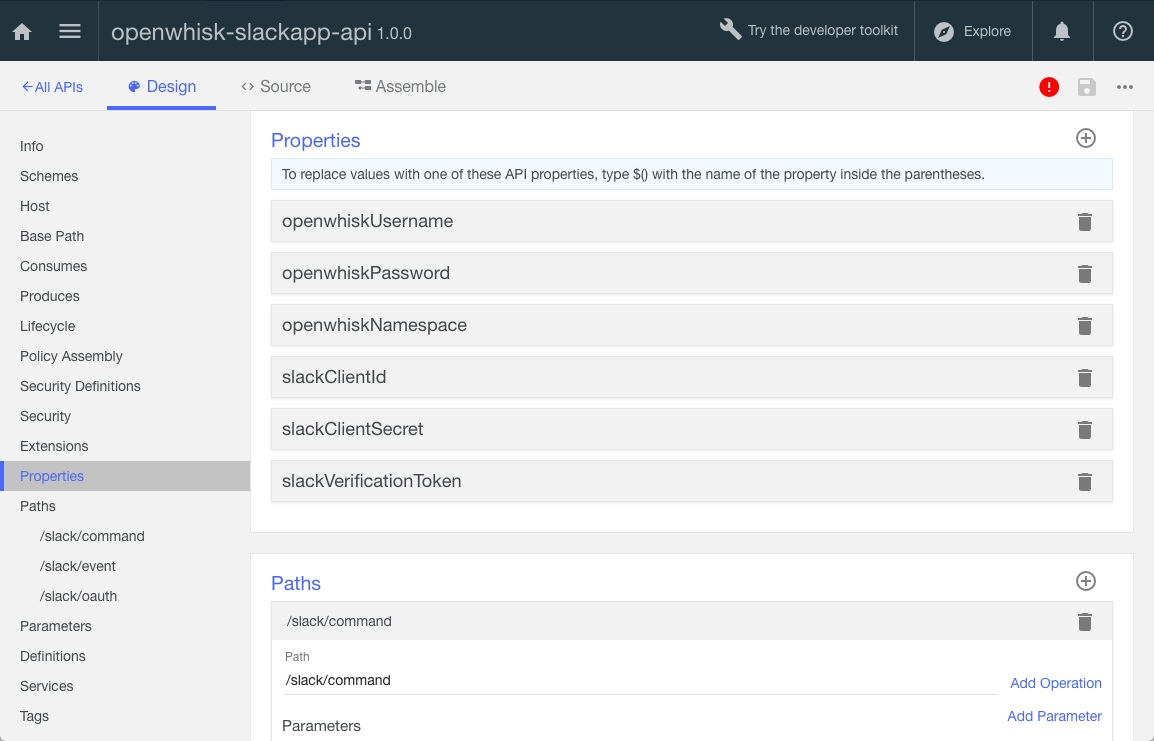Viewport: 1154px width, 741px height.
Task: Open the notifications bell
Action: click(x=1062, y=31)
